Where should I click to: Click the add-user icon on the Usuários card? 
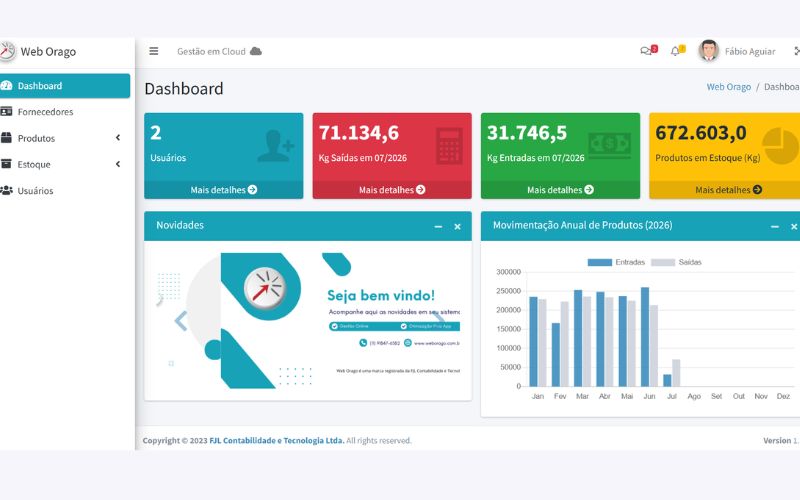click(275, 146)
